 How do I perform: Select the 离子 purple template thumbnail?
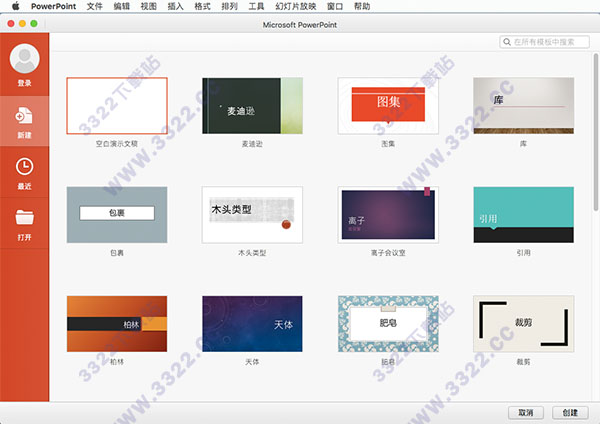point(388,215)
